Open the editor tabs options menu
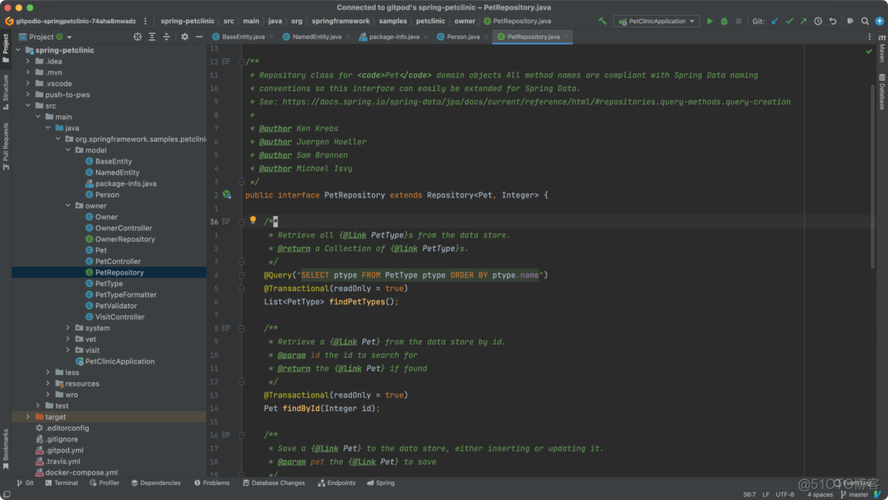This screenshot has height=500, width=888. [870, 37]
